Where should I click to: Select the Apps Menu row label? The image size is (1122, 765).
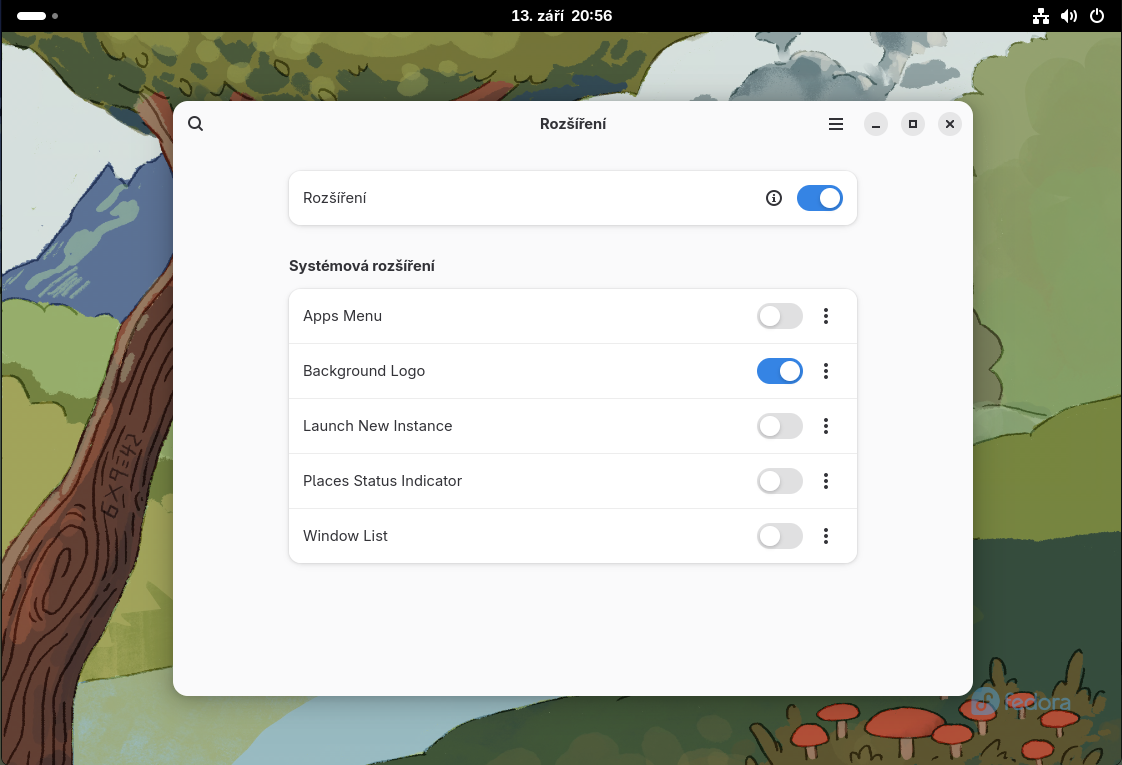[x=342, y=316]
